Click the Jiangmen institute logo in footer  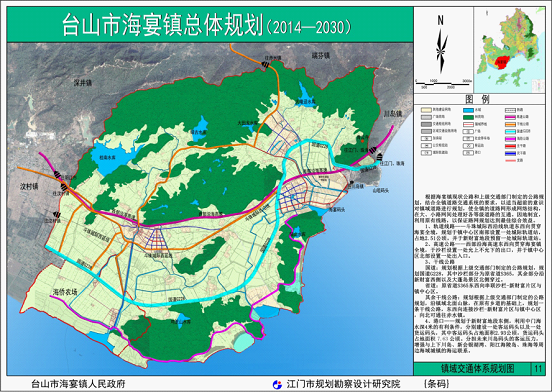[x=277, y=384]
